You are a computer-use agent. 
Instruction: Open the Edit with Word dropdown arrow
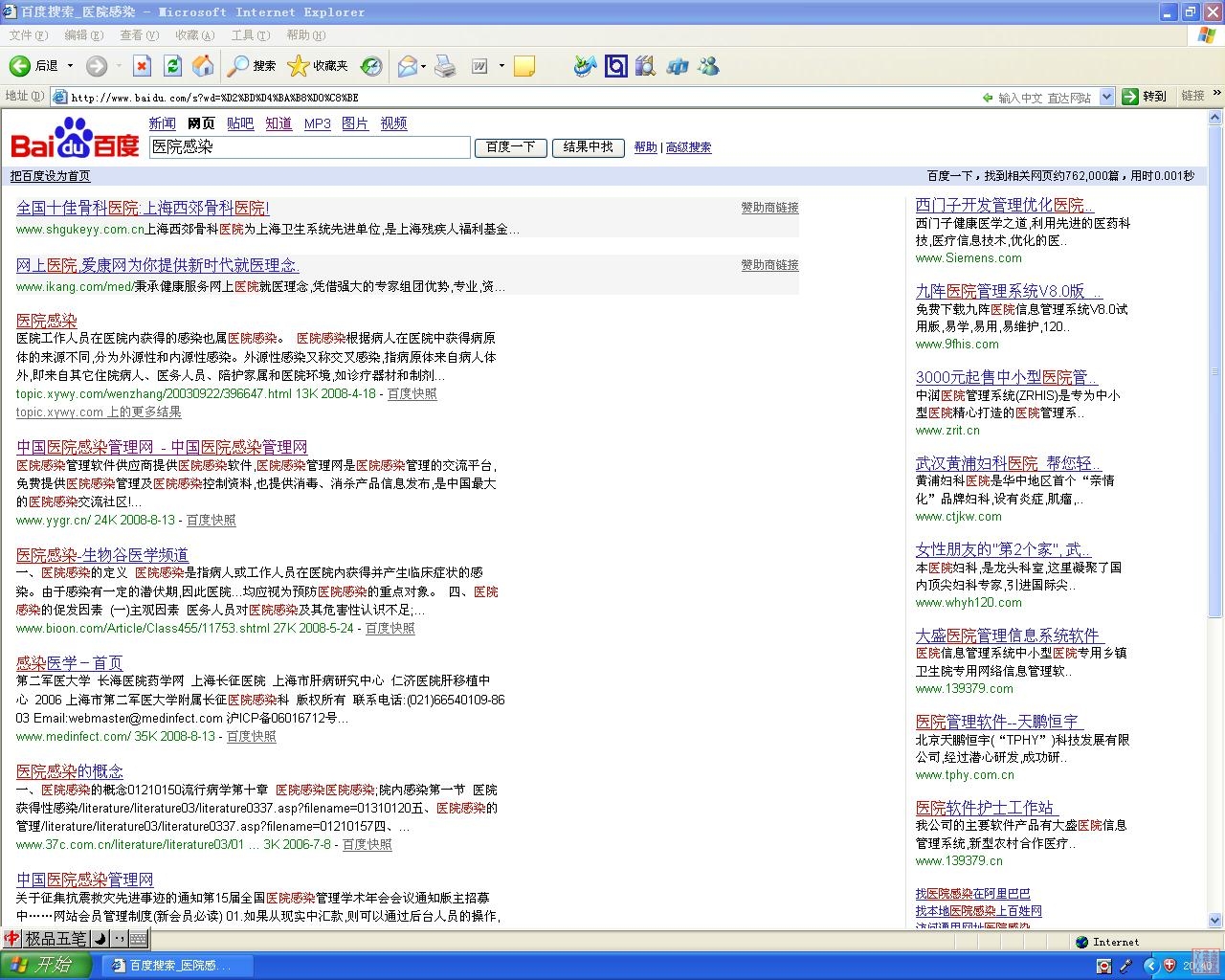coord(501,65)
